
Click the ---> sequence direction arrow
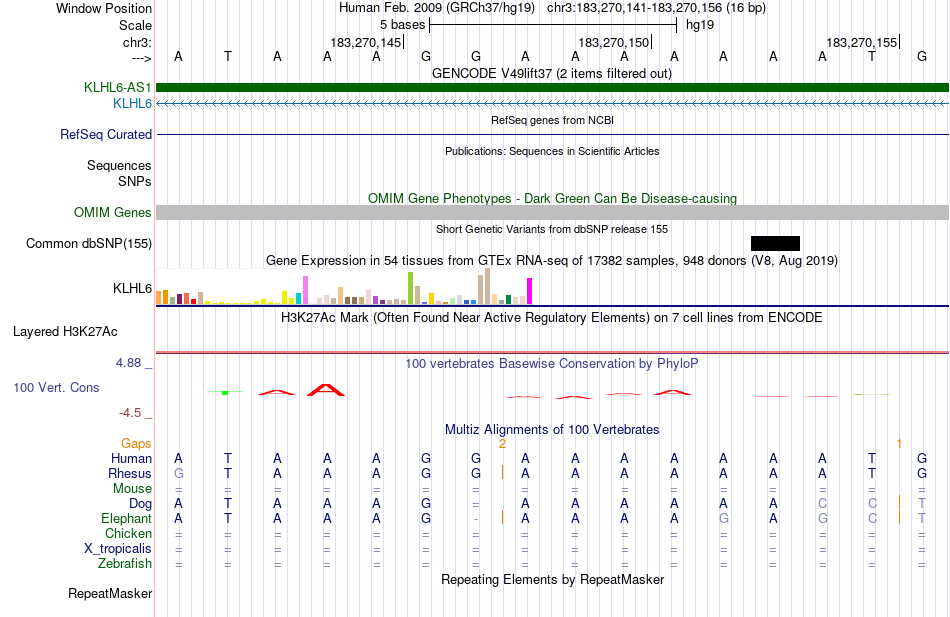[142, 58]
